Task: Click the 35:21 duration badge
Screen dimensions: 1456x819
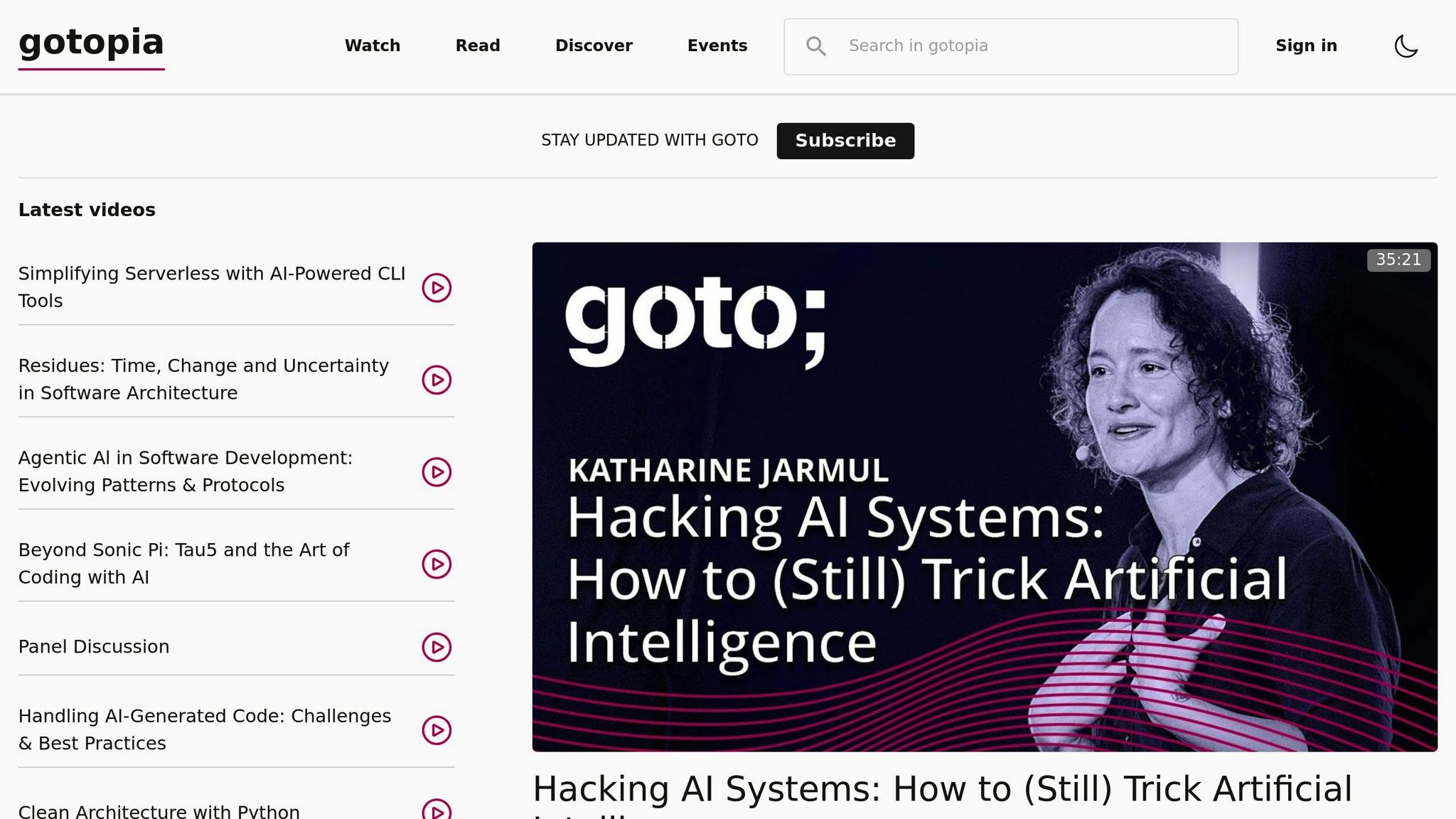Action: click(x=1398, y=260)
